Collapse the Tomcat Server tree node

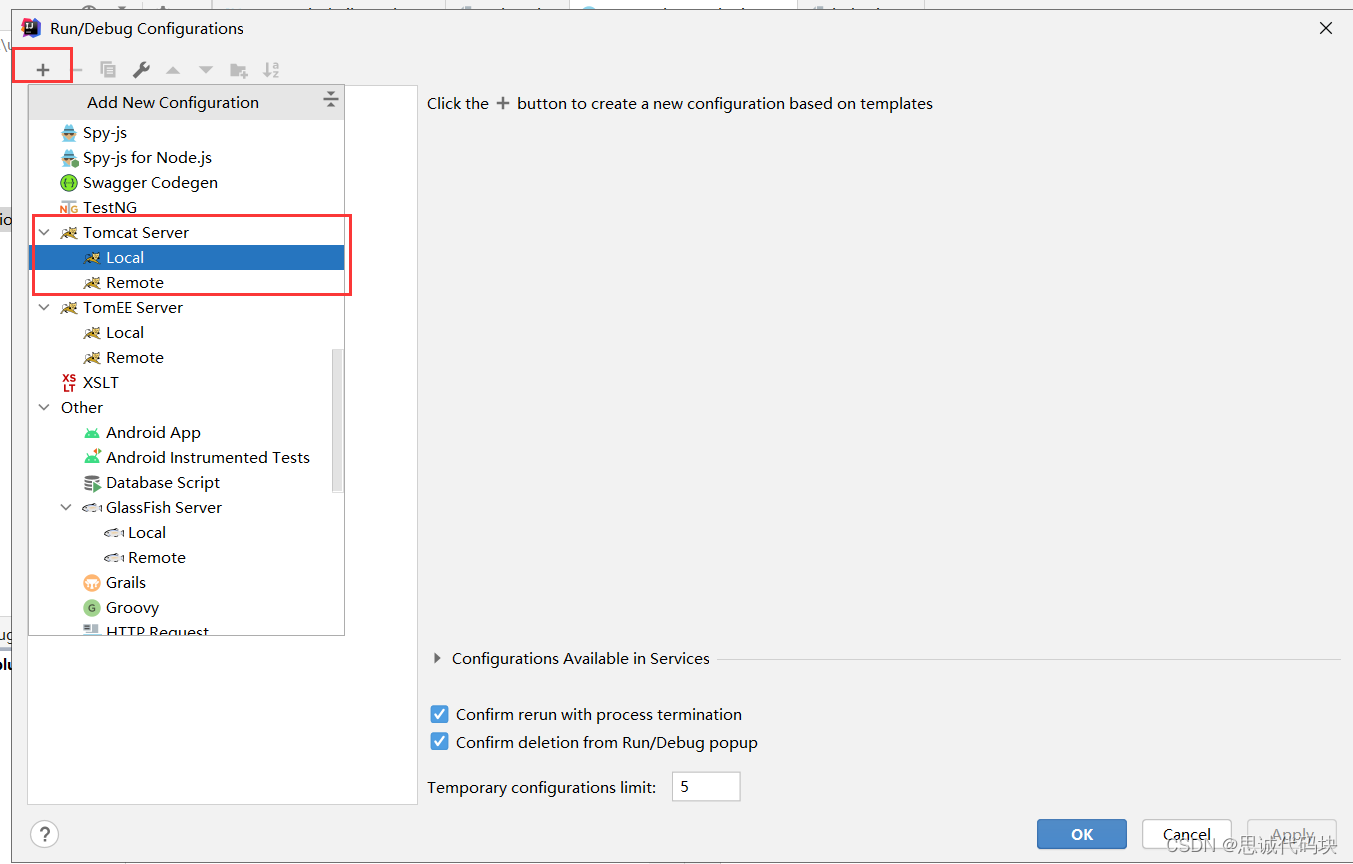coord(44,233)
